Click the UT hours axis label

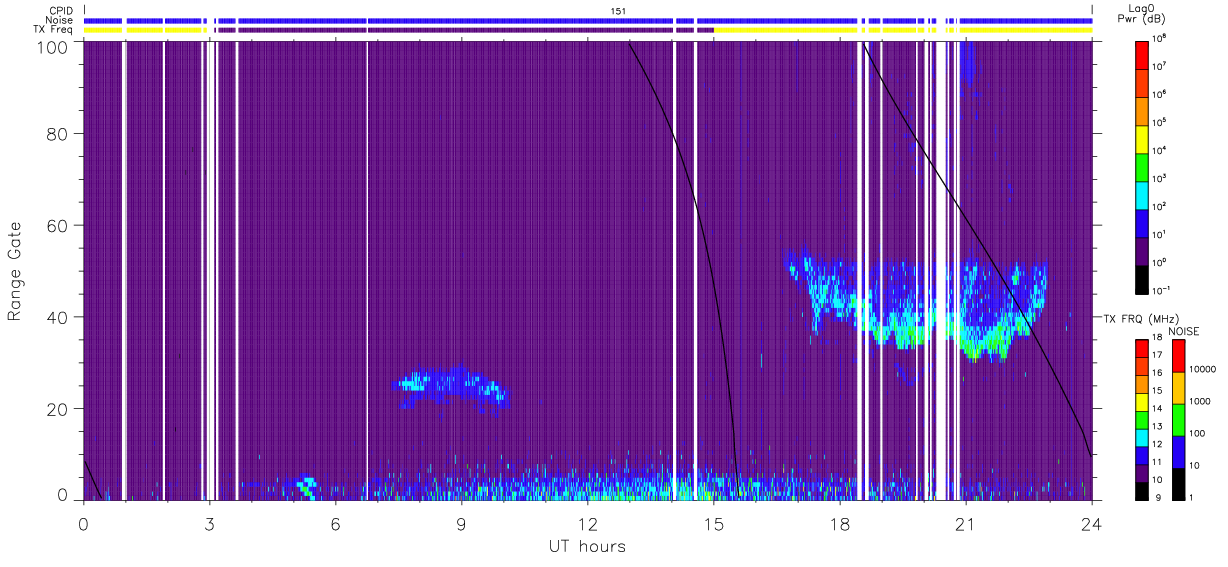point(587,546)
